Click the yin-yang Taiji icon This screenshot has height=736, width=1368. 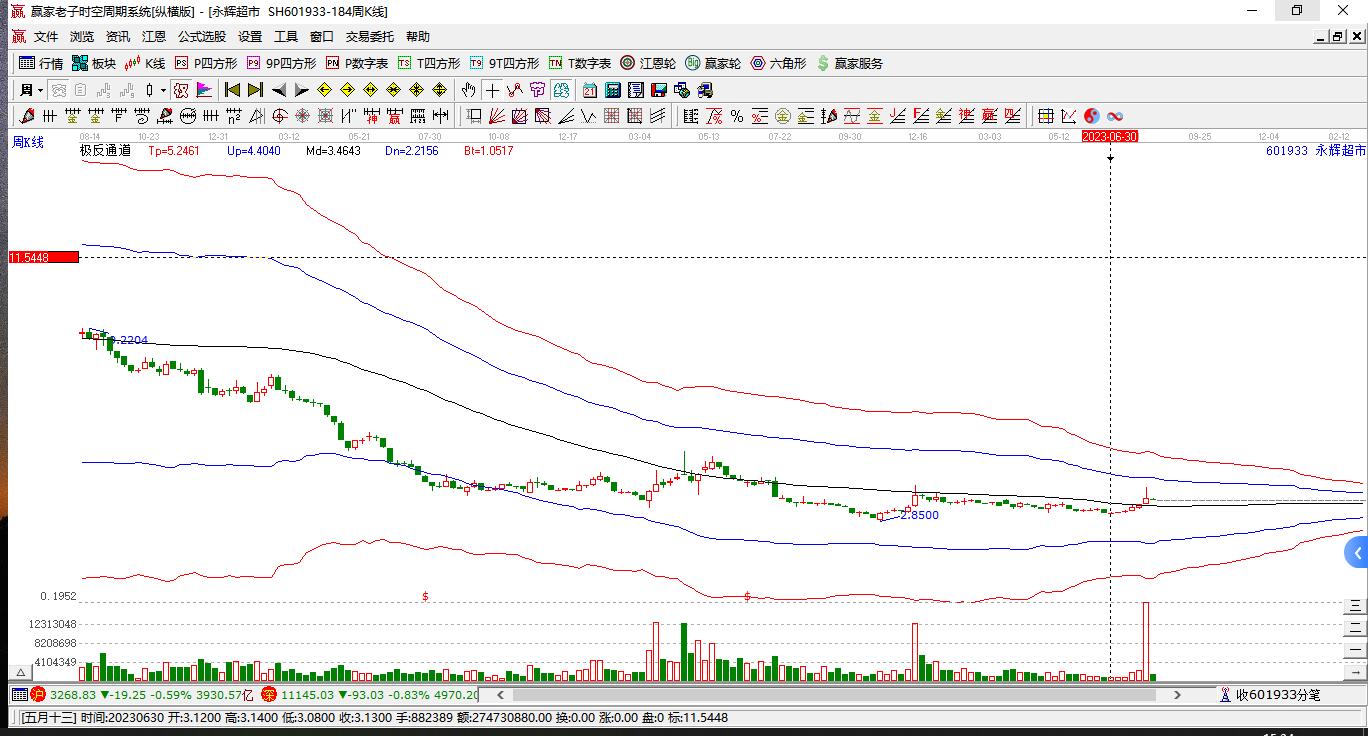(1091, 116)
